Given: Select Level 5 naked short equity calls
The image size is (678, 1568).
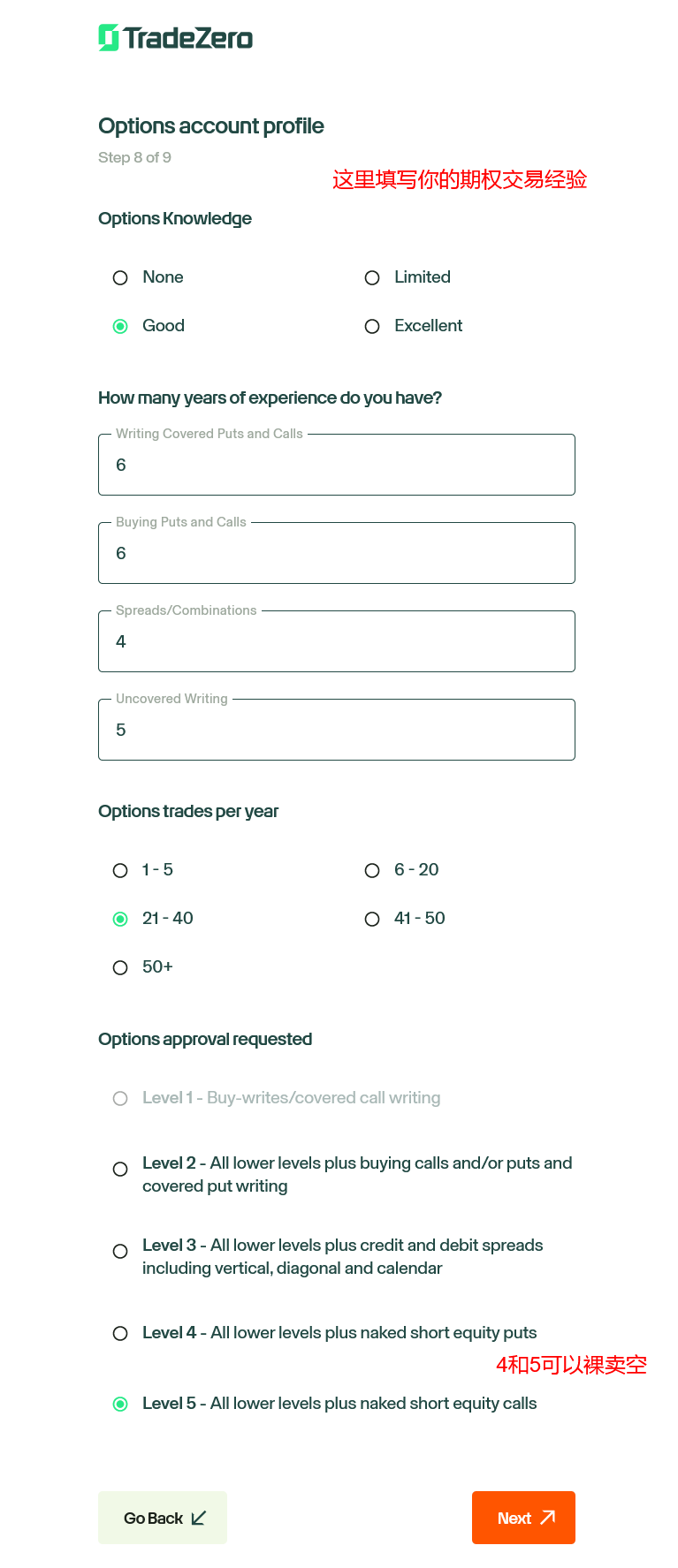Looking at the screenshot, I should point(120,1404).
